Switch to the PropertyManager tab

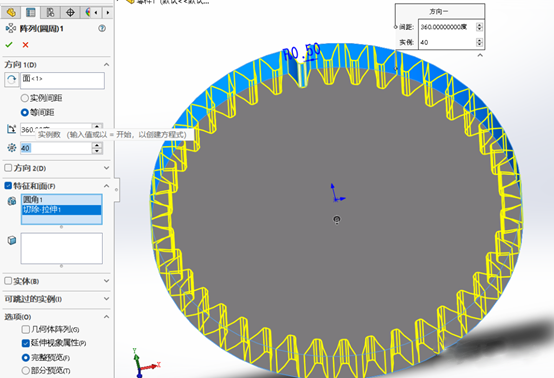pyautogui.click(x=31, y=13)
